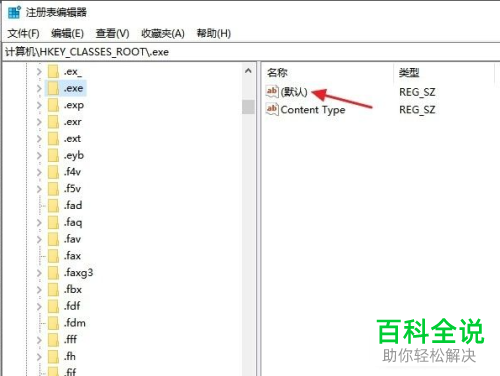Select the .fh tree key label
500x376 pixels.
click(70, 356)
